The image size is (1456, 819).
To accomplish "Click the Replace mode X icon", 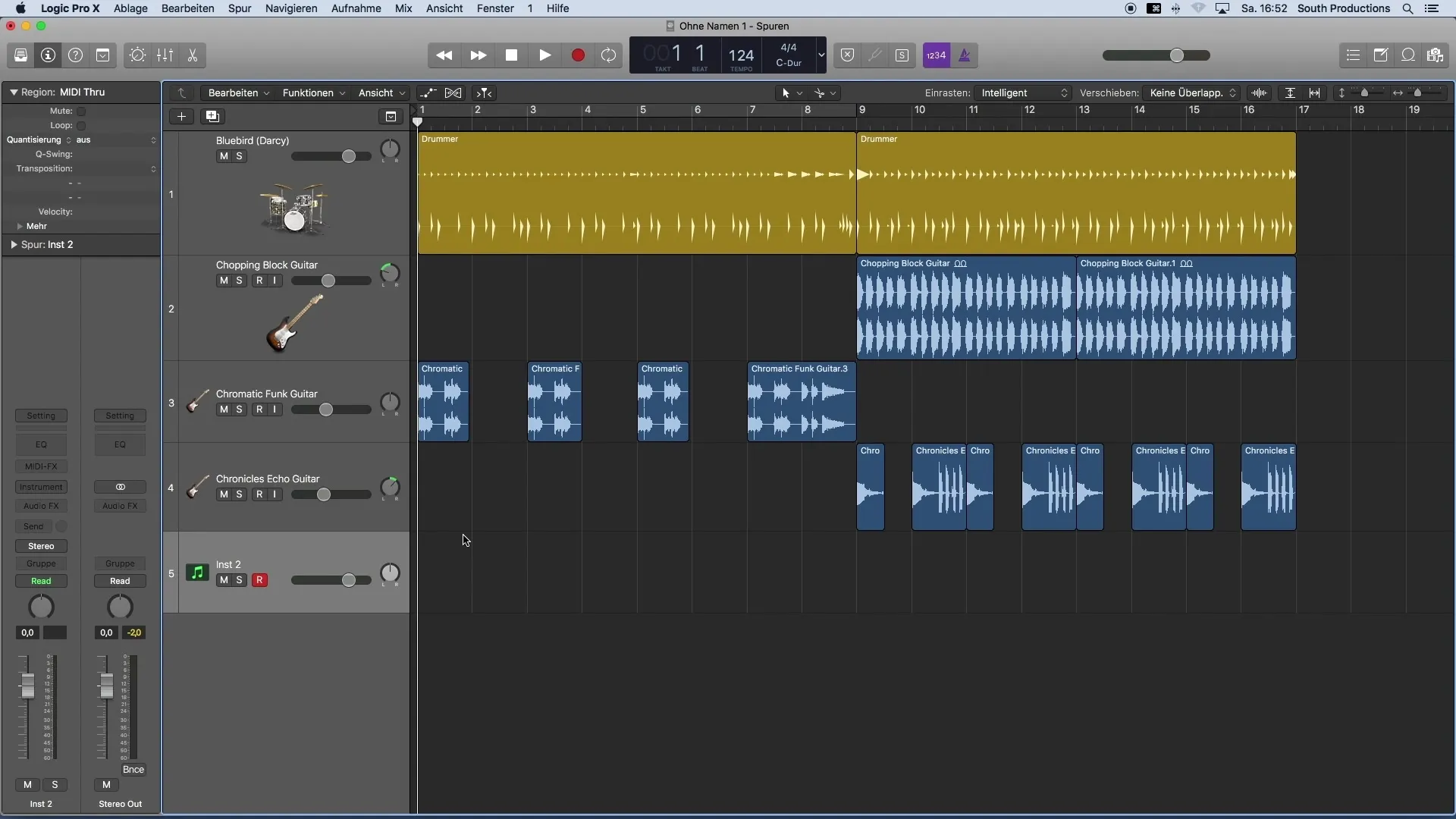I will 848,55.
